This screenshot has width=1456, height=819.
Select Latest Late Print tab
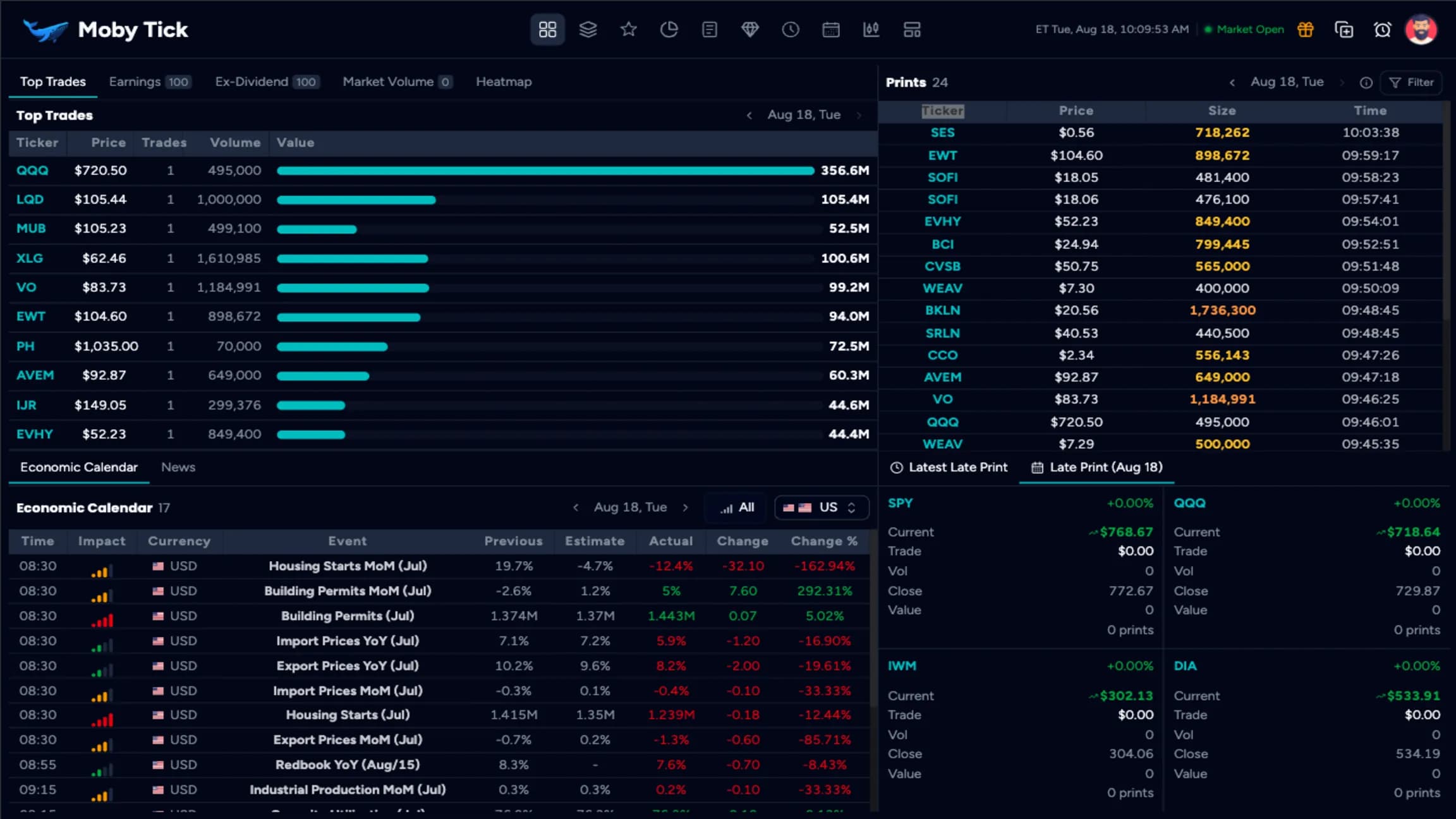[x=949, y=467]
